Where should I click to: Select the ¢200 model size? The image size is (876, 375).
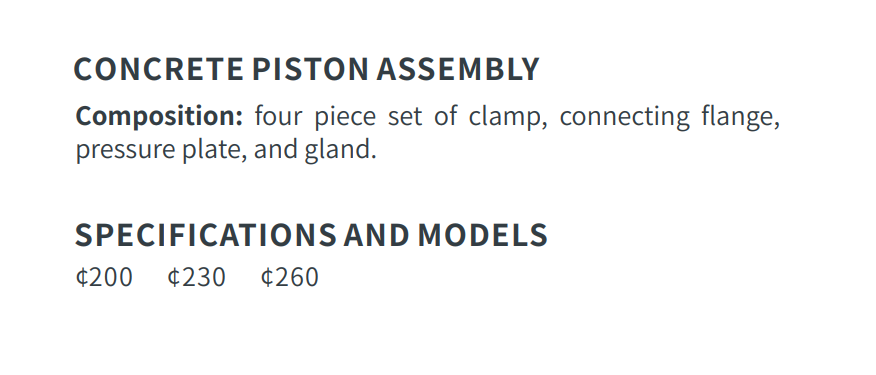104,277
